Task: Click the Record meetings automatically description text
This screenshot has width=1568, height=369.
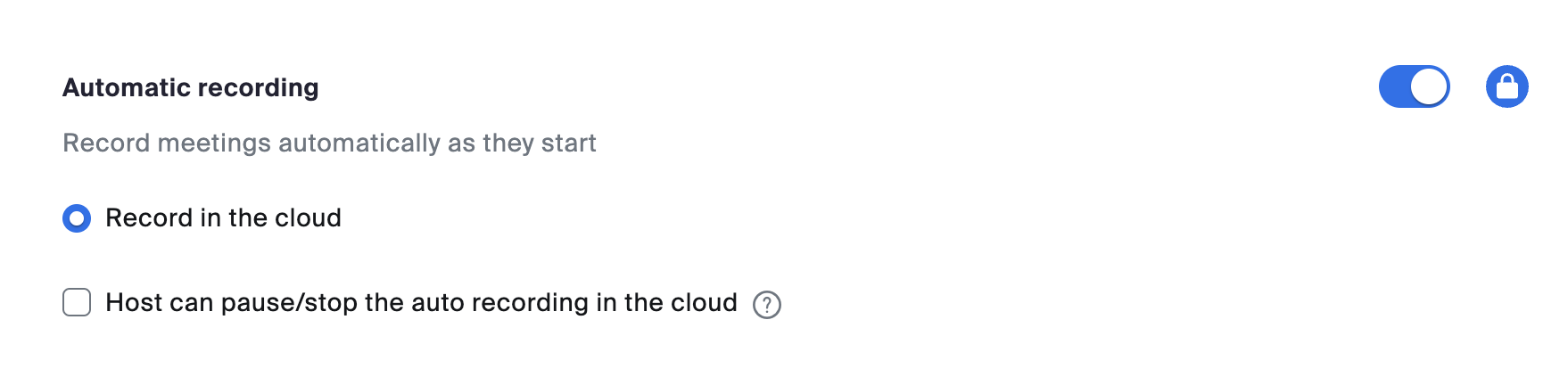Action: (x=329, y=143)
